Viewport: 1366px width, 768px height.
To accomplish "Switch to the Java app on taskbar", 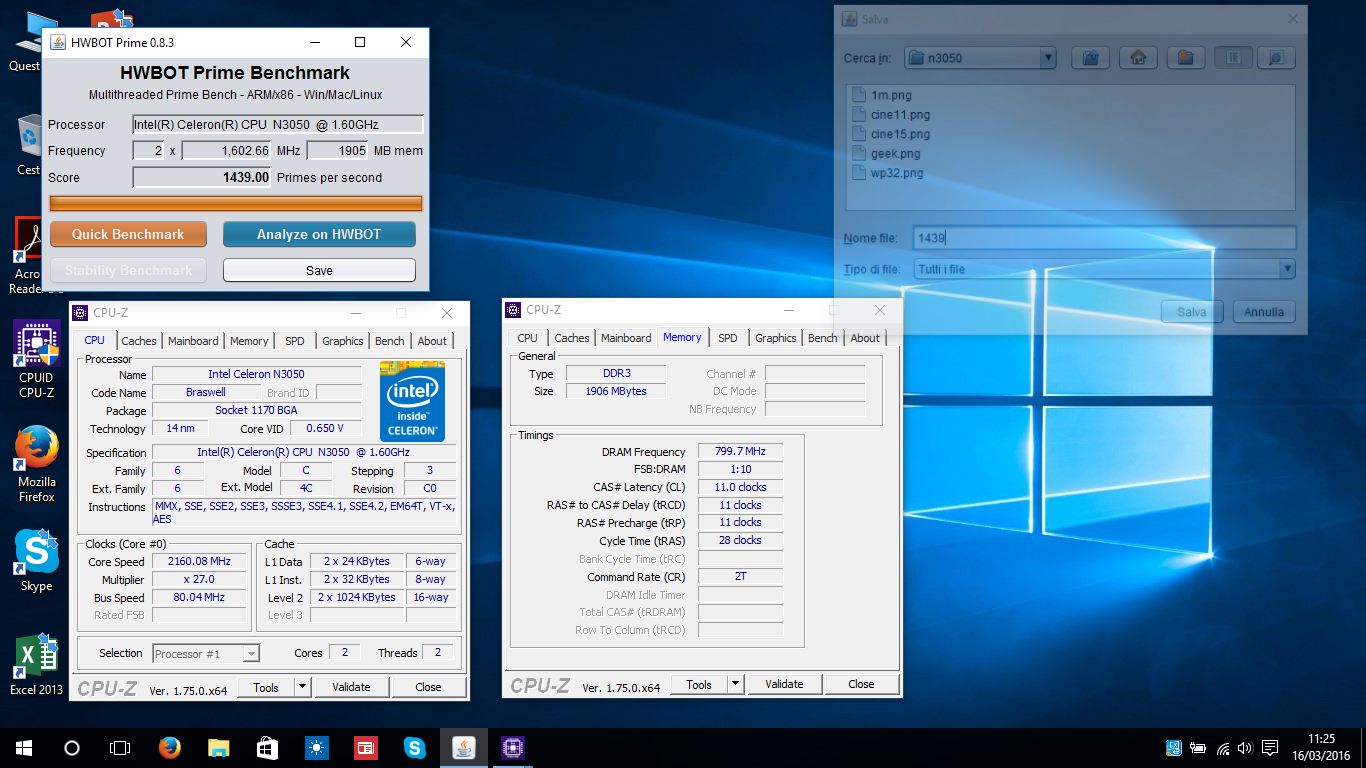I will 463,748.
